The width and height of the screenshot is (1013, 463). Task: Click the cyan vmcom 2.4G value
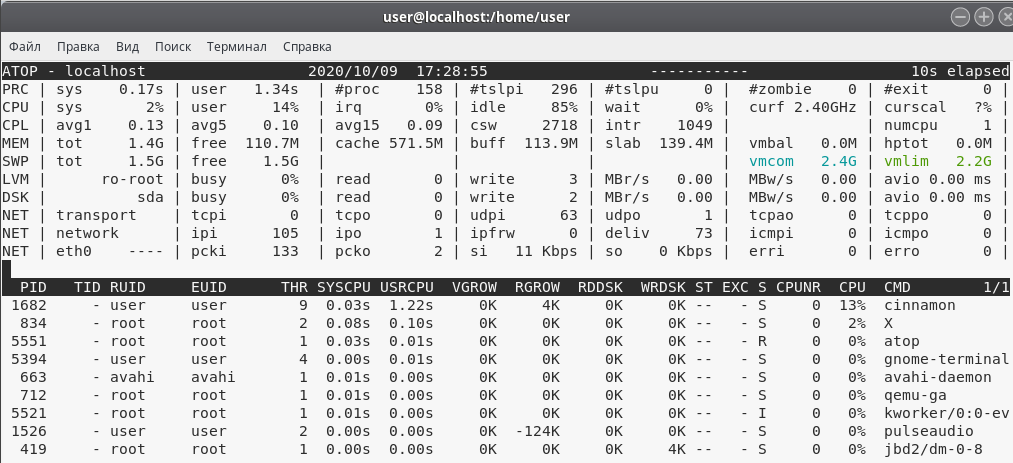803,161
